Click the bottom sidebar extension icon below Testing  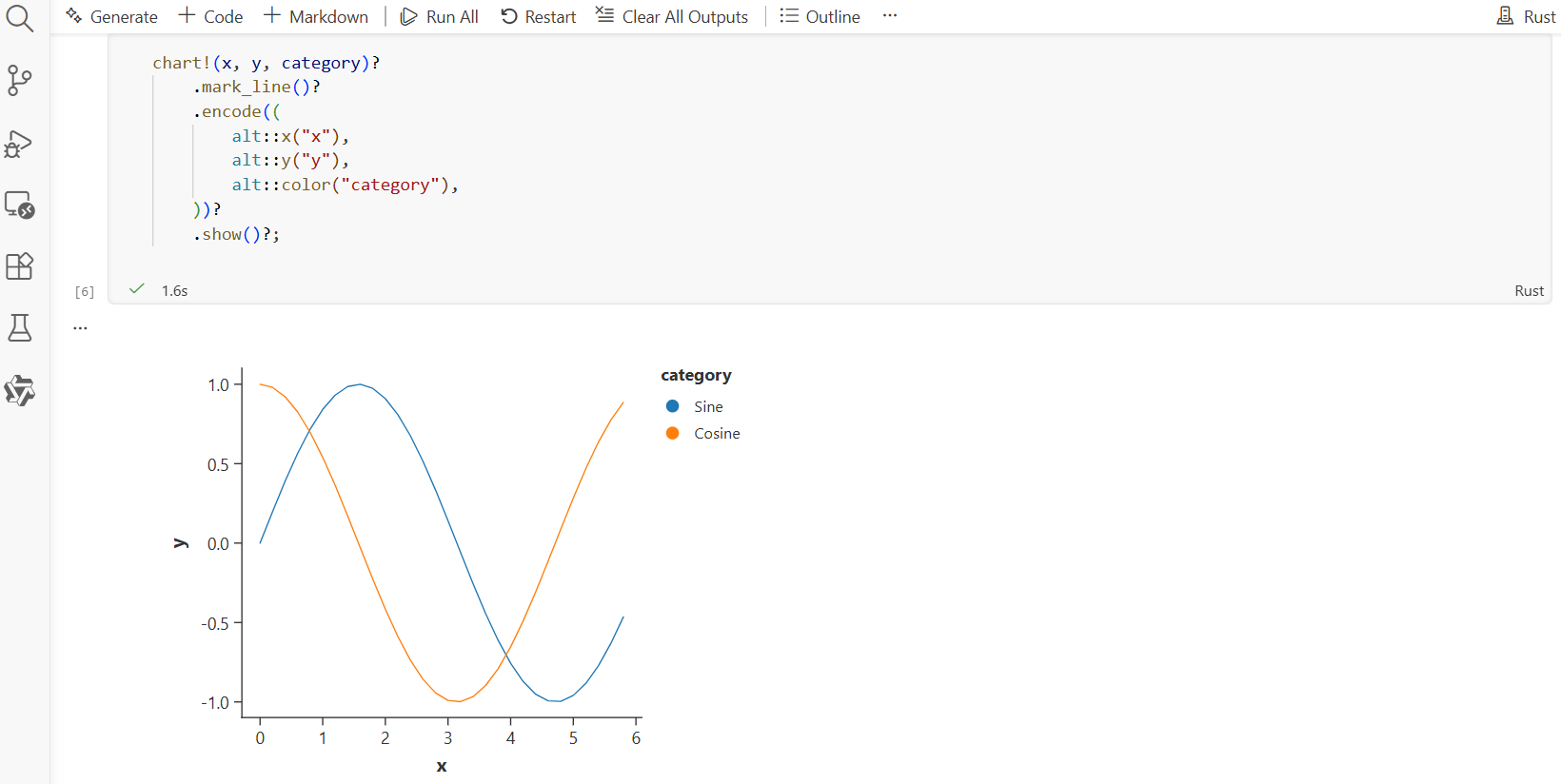tap(20, 390)
